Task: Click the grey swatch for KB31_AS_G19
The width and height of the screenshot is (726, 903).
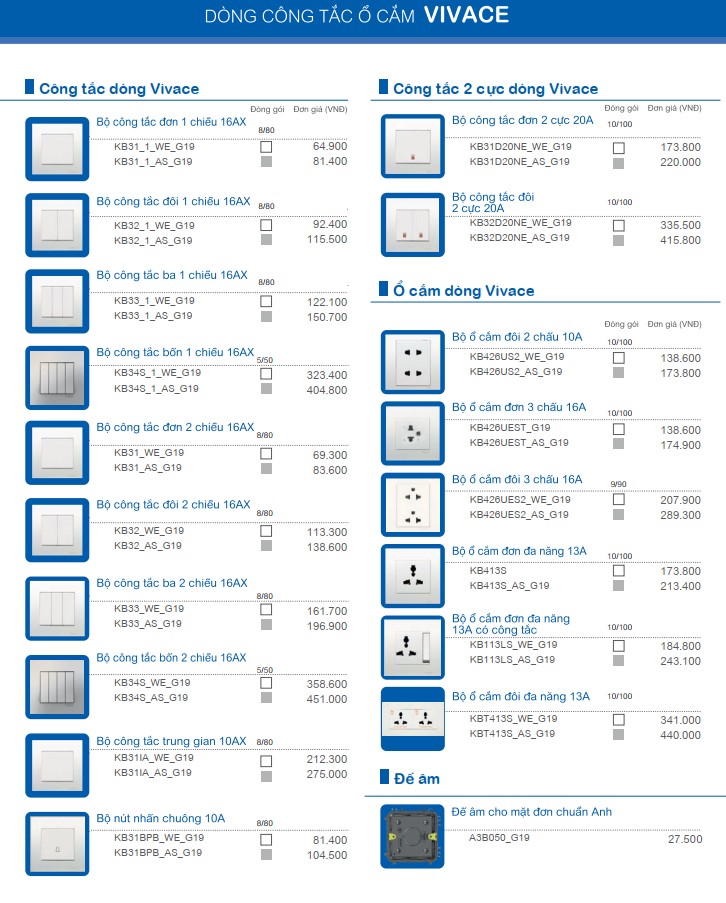Action: coord(266,469)
